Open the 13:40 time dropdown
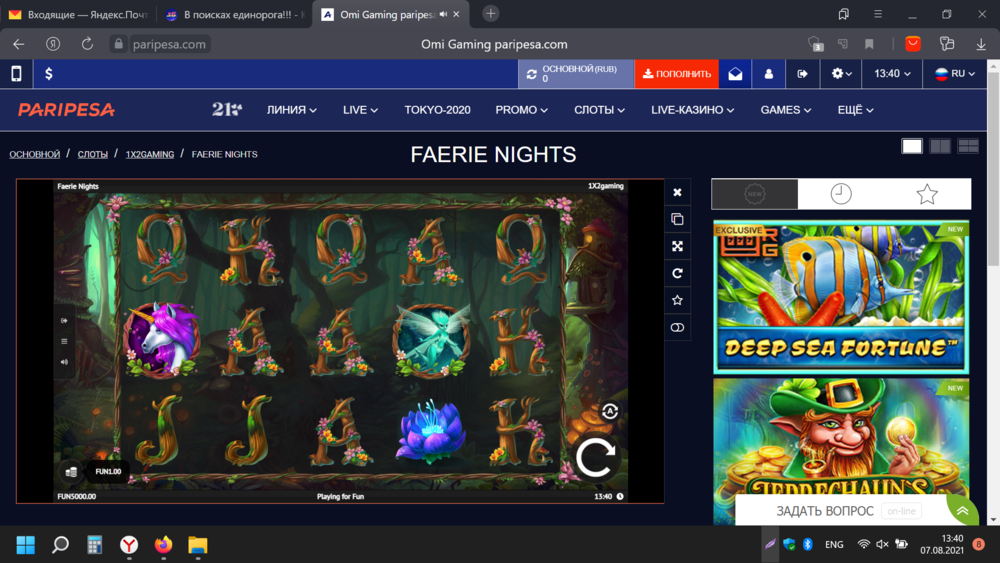 click(892, 74)
